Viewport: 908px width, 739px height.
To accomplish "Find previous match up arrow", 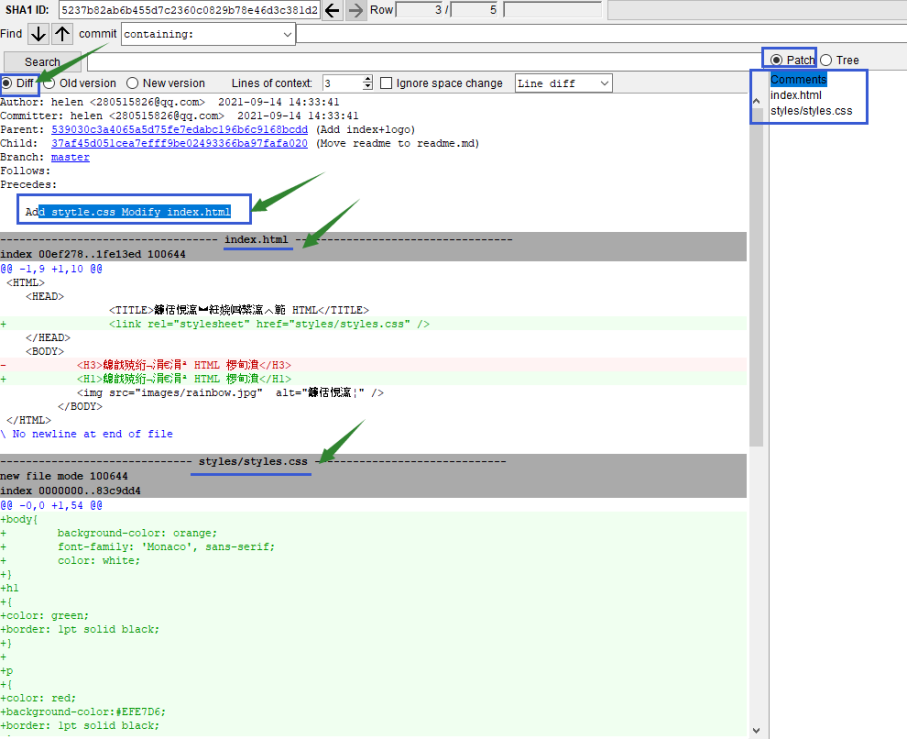I will click(62, 34).
